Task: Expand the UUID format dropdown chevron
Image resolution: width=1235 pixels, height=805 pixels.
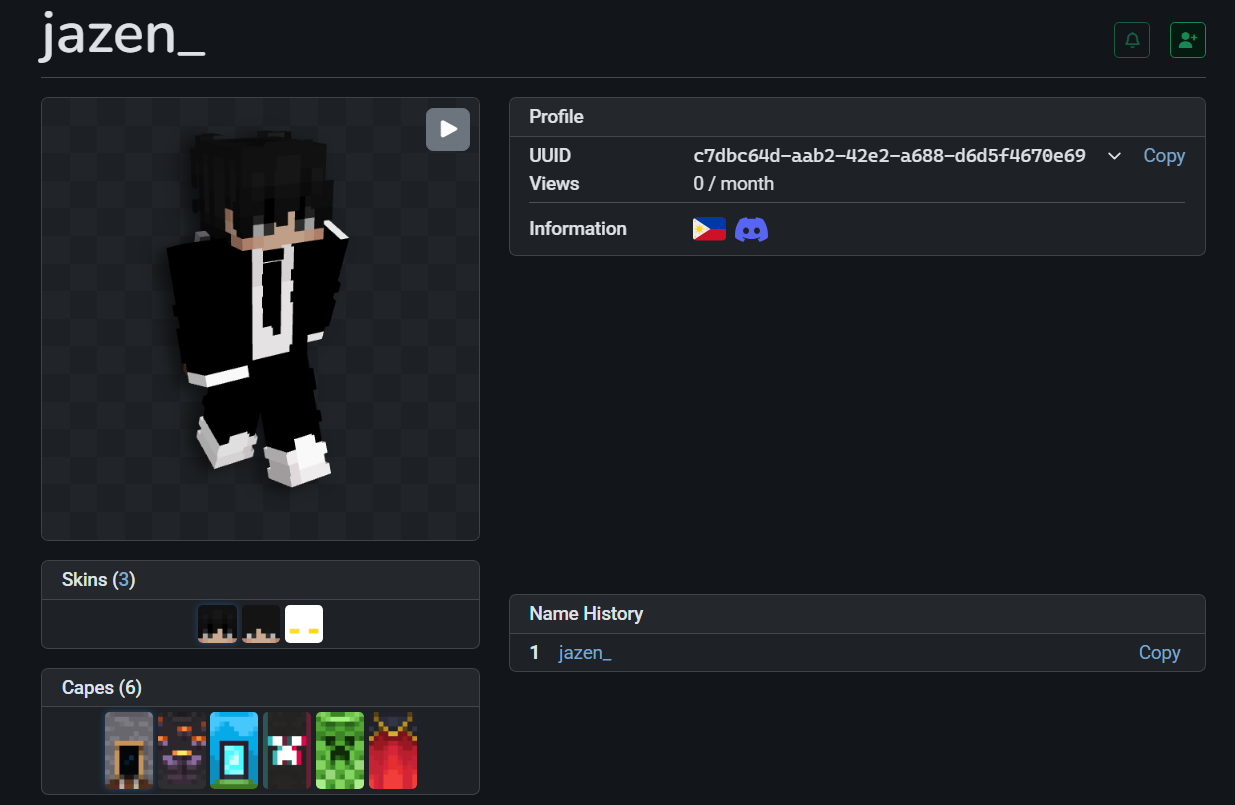Action: coord(1115,156)
